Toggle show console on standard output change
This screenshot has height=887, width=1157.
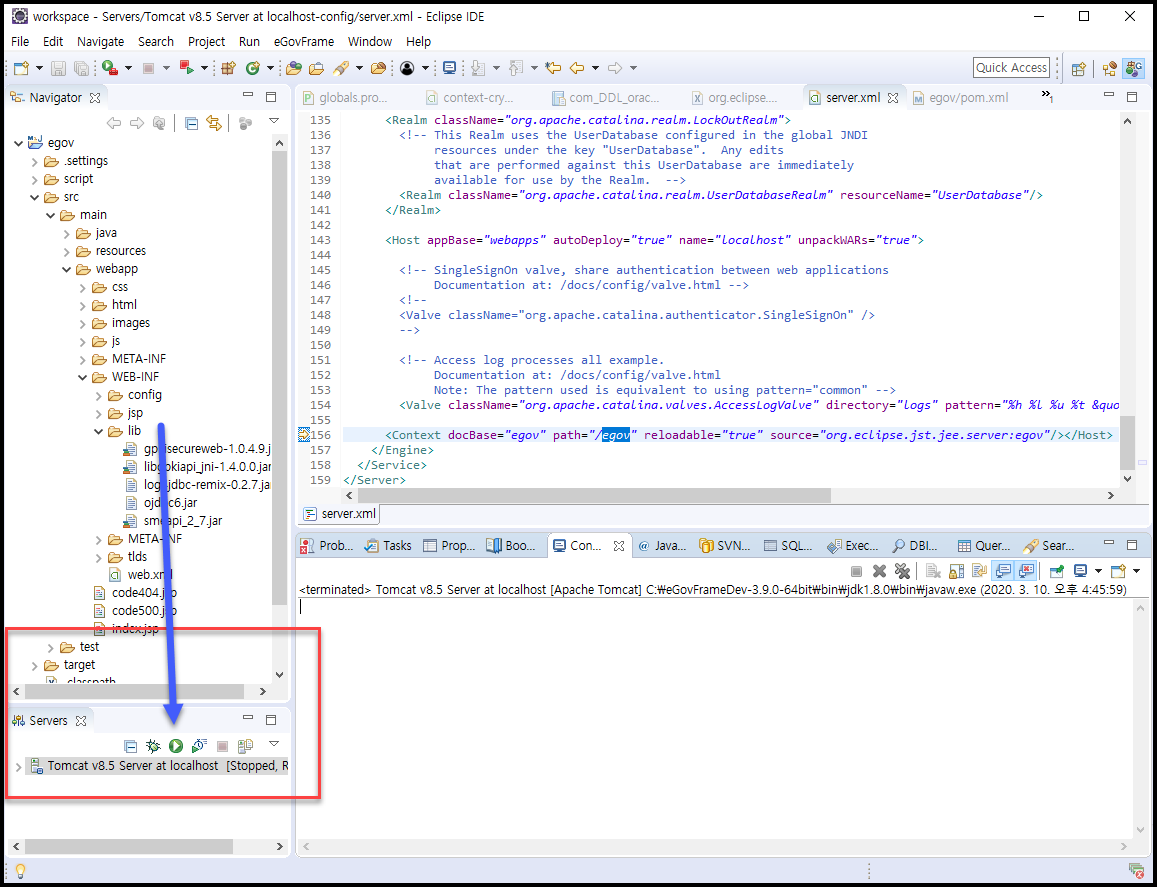pyautogui.click(x=1003, y=570)
